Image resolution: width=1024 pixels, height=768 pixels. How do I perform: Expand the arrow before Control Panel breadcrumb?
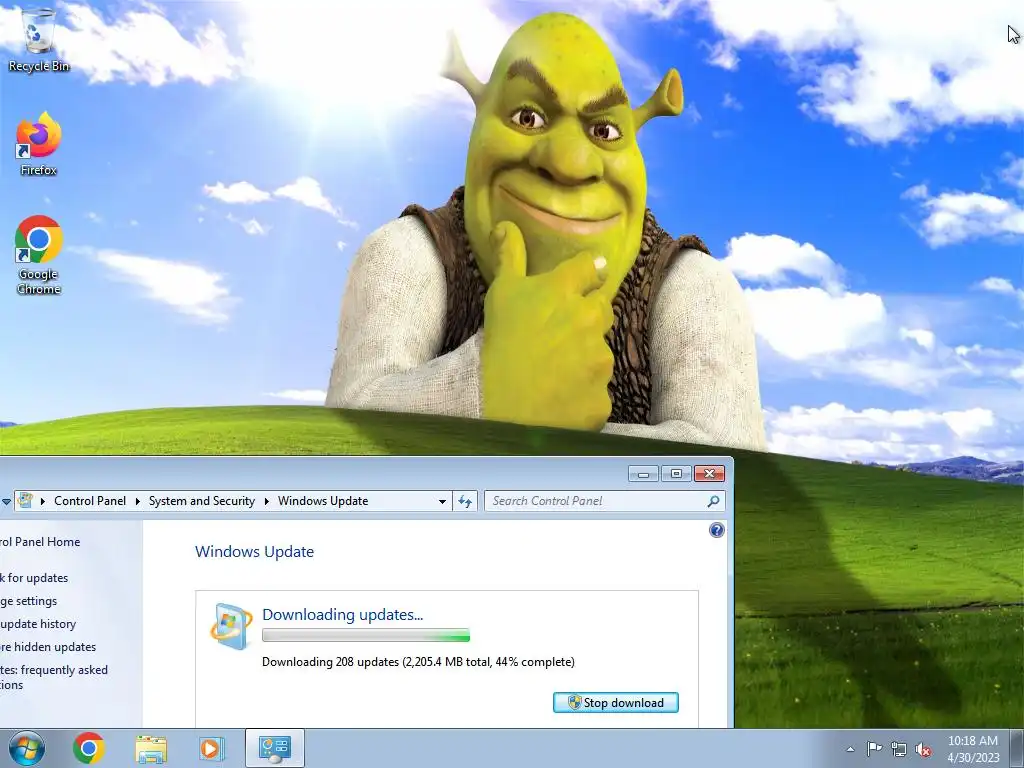point(43,502)
